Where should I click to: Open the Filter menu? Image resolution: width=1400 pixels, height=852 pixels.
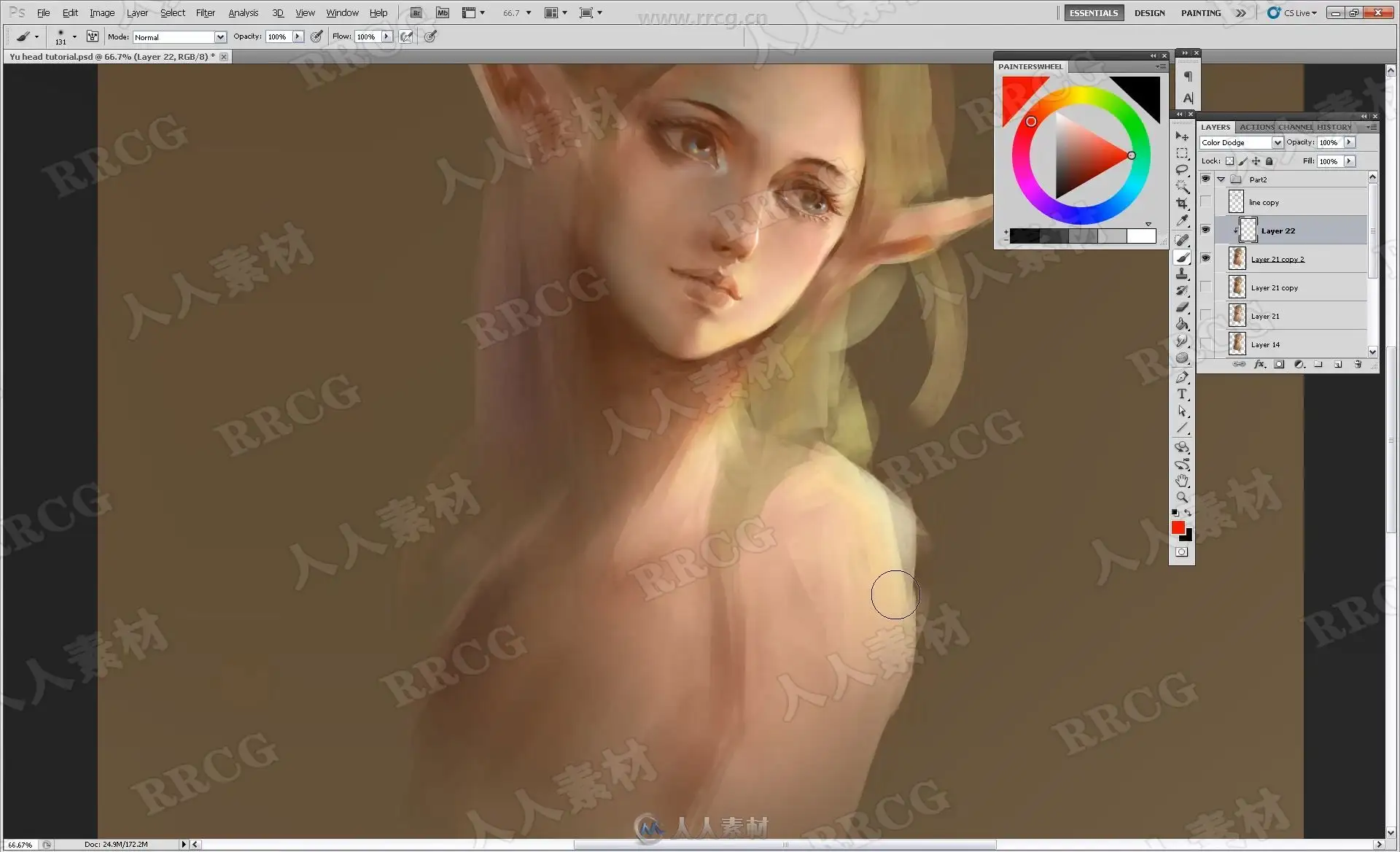coord(205,13)
